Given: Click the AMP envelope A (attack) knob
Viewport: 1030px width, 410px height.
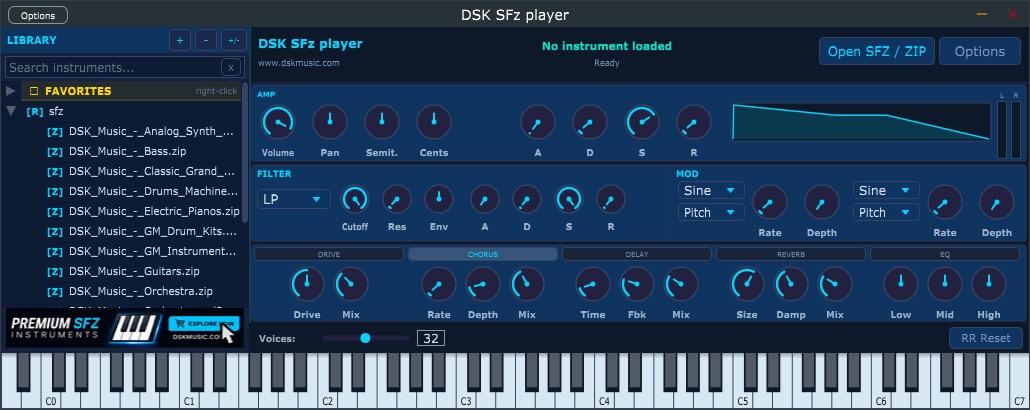Looking at the screenshot, I should pyautogui.click(x=537, y=122).
